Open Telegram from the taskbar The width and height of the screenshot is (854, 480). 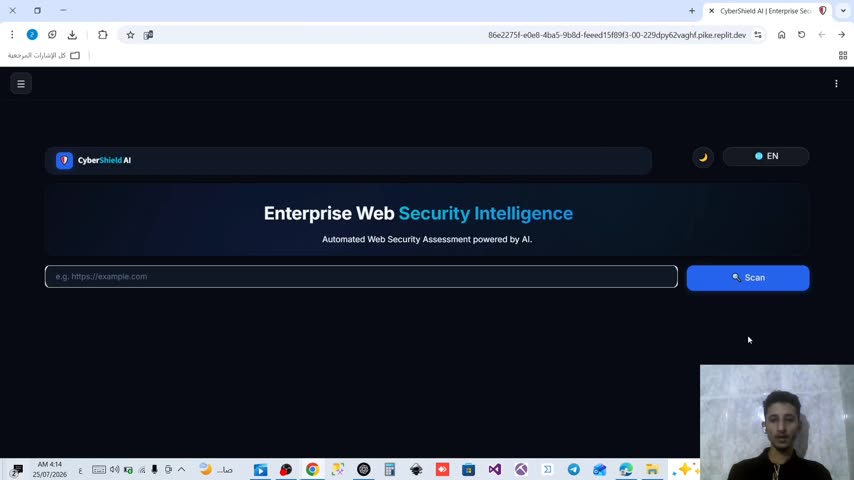[x=574, y=469]
